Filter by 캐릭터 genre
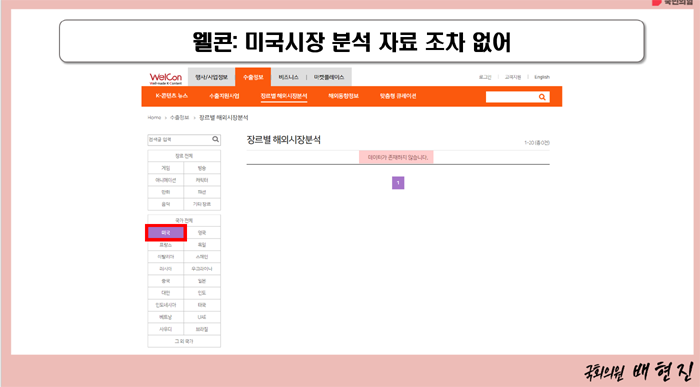 pyautogui.click(x=202, y=180)
